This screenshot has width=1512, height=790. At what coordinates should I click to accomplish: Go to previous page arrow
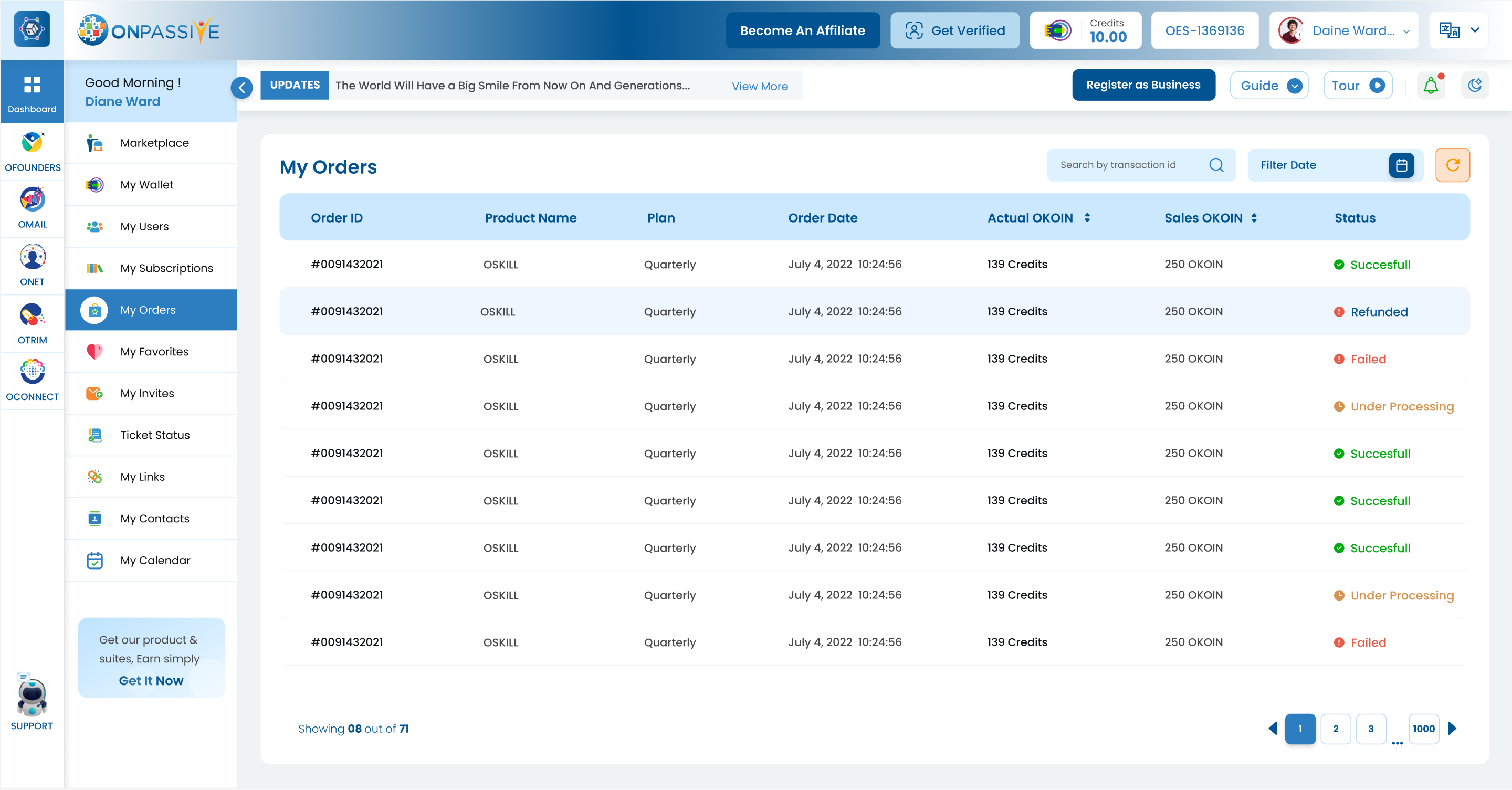[1273, 729]
